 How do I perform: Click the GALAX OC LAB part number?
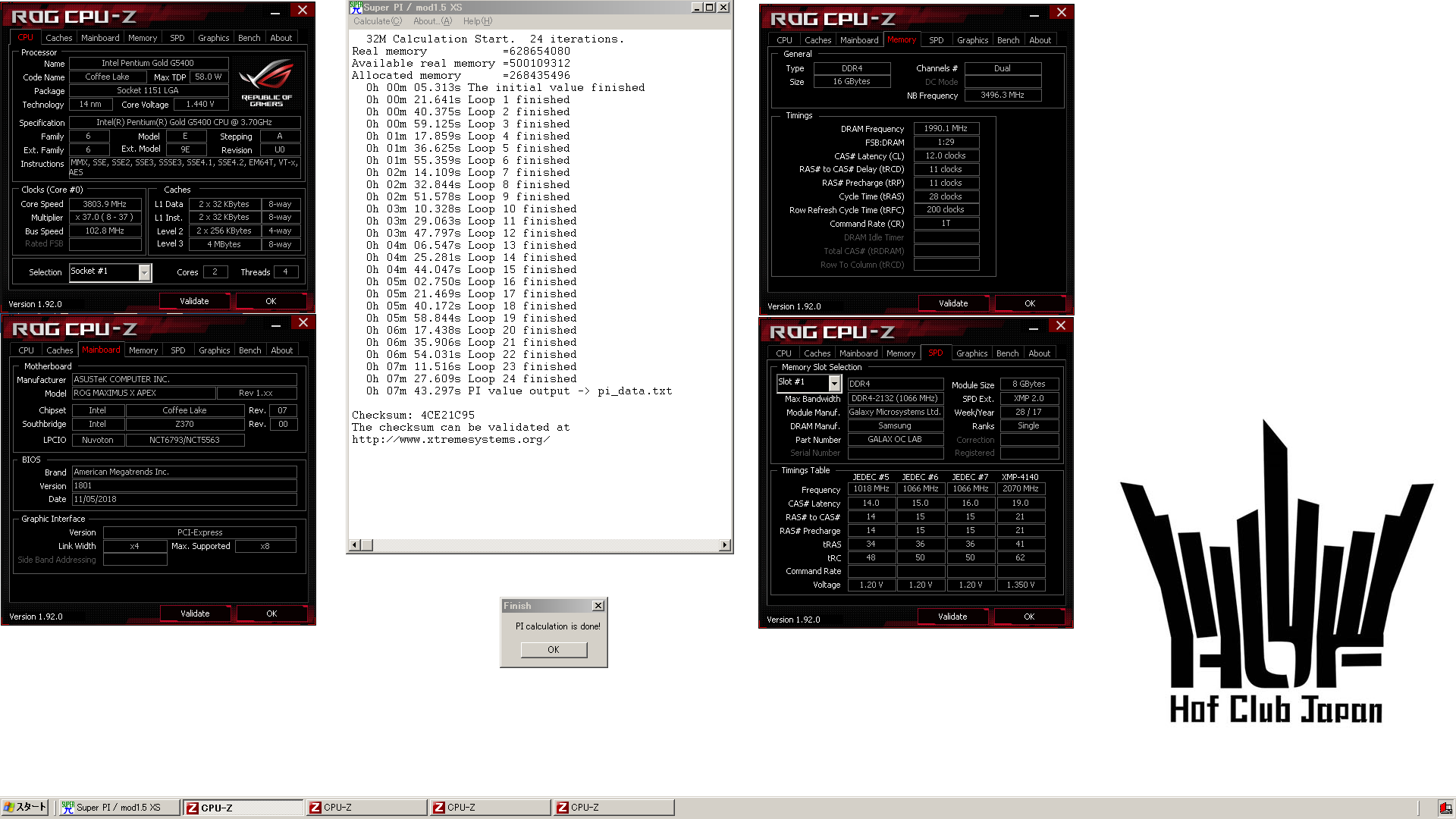pos(895,439)
